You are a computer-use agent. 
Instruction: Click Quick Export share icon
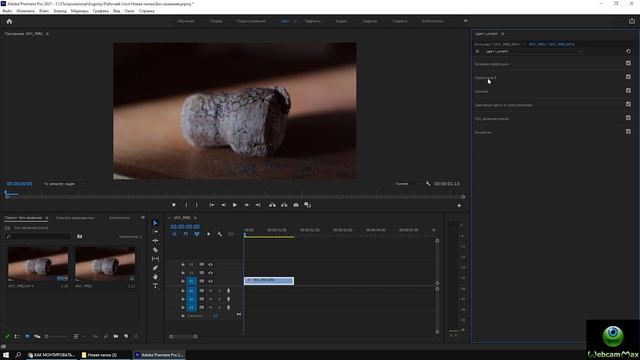[x=632, y=21]
